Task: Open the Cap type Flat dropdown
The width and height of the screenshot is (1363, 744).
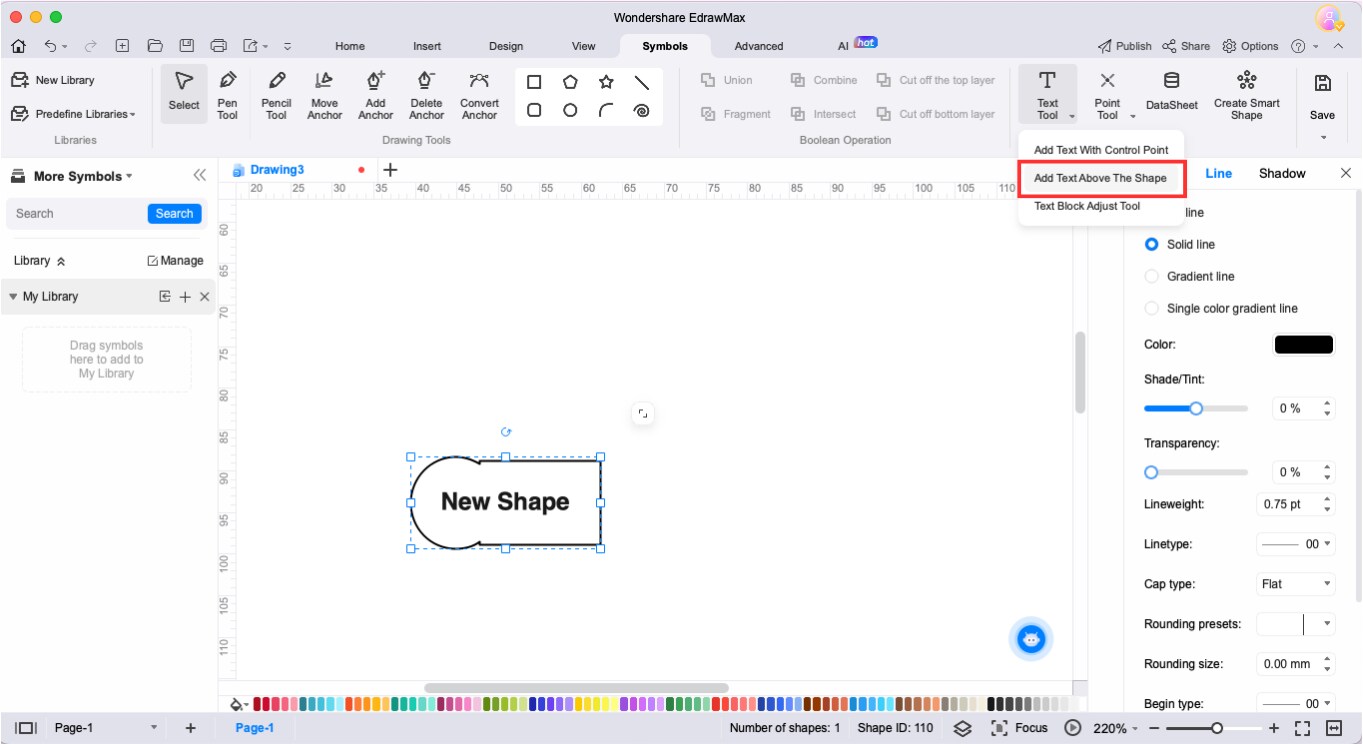Action: tap(1295, 584)
